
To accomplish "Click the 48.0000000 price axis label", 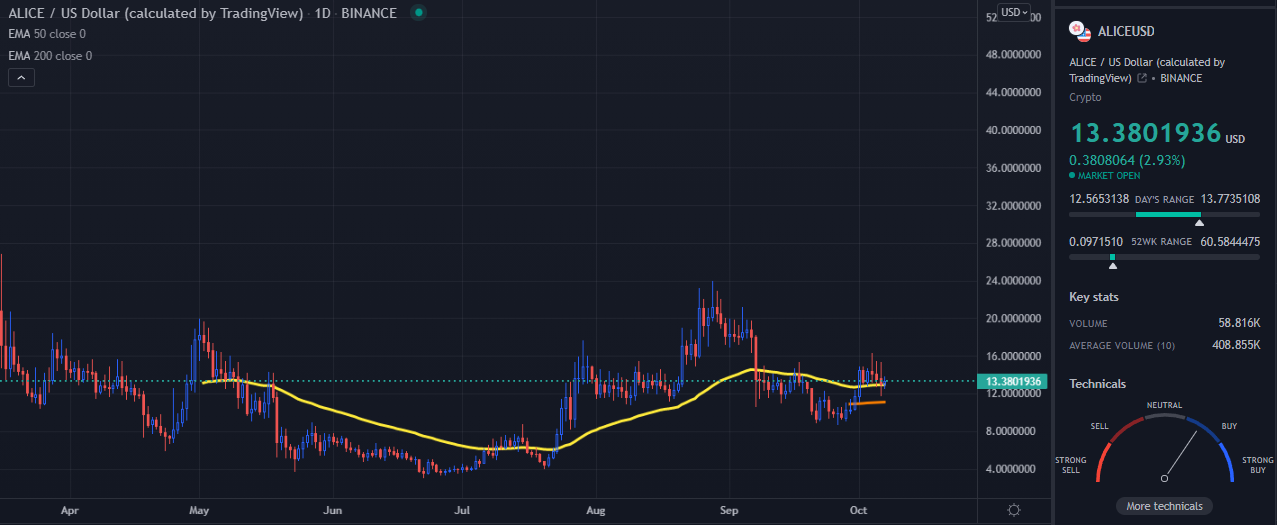I will tap(1015, 55).
